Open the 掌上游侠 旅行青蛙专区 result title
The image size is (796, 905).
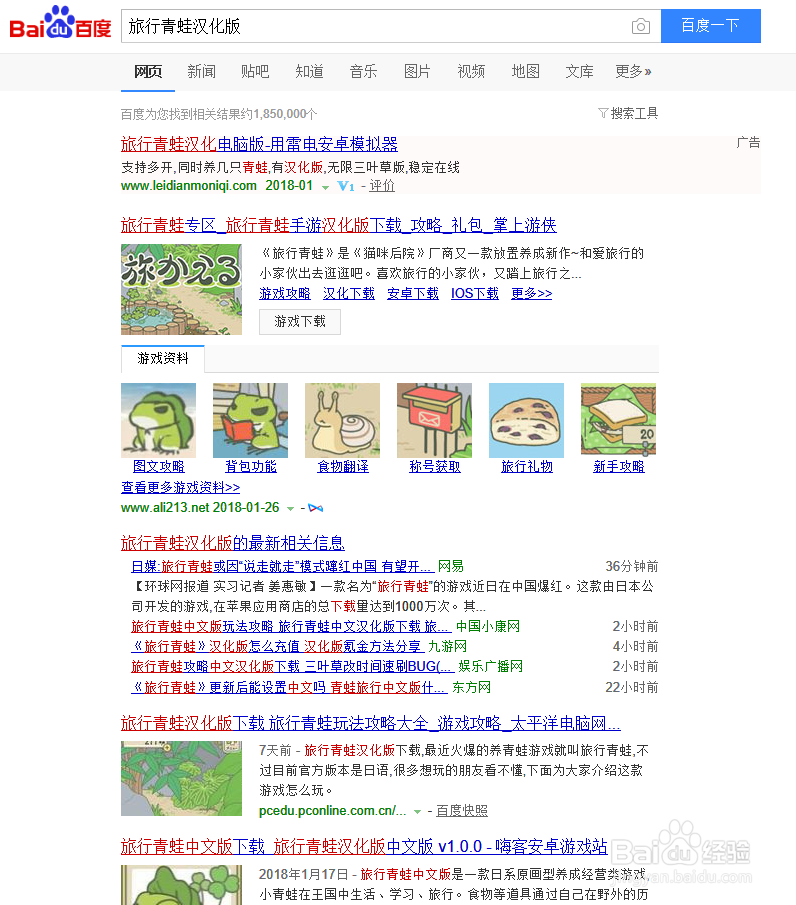[339, 225]
